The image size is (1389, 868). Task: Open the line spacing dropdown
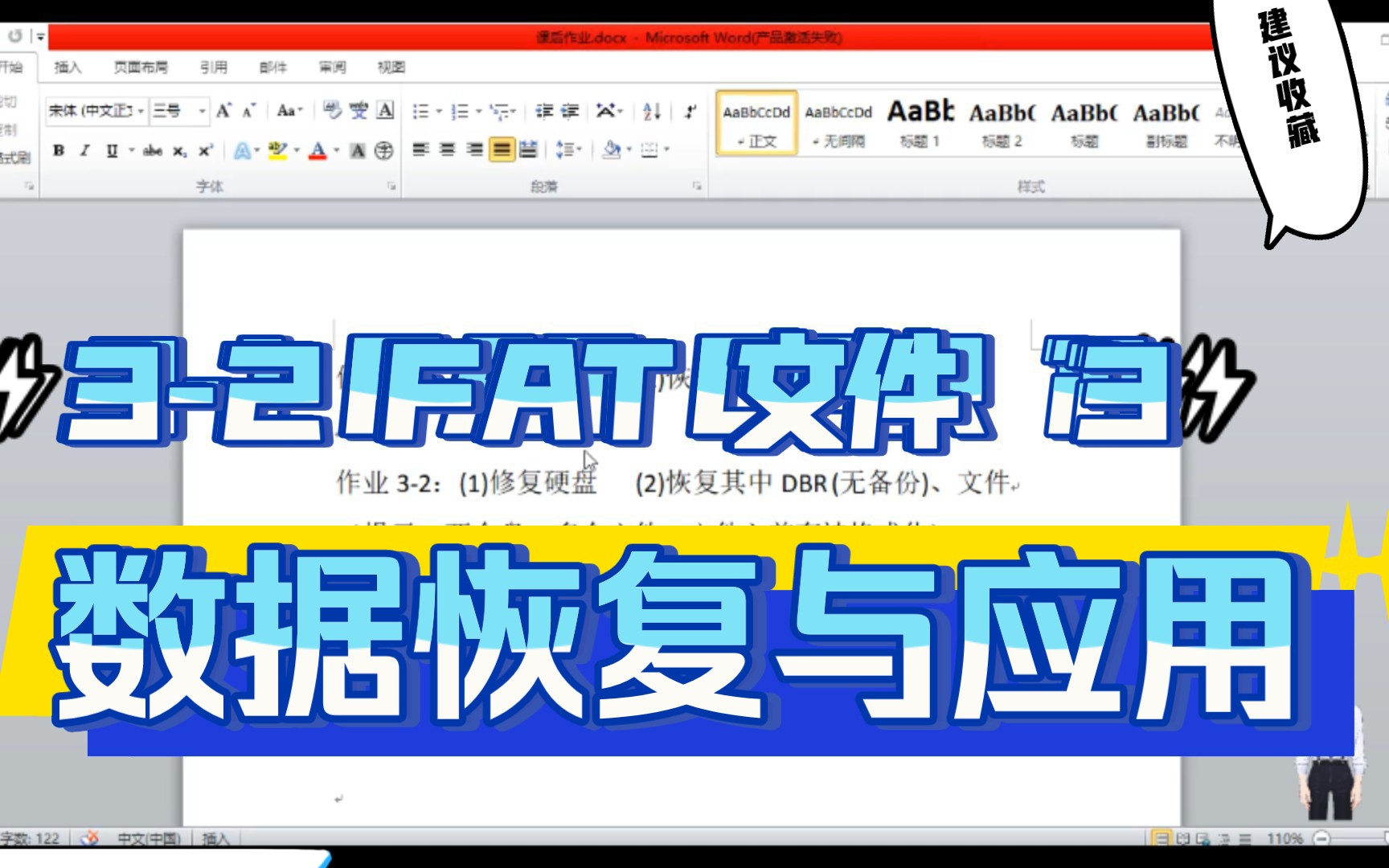click(x=568, y=149)
